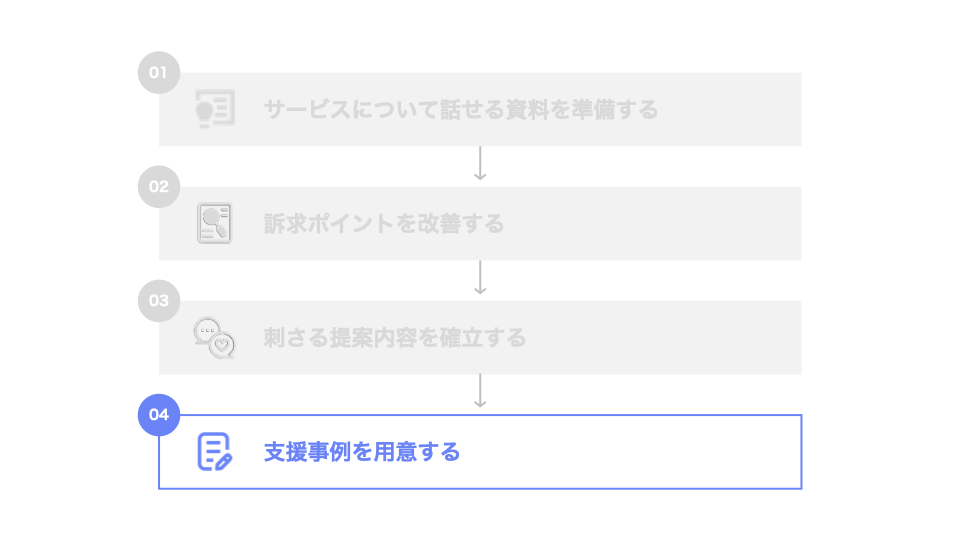Click the magnifier document icon in step 02
Screen dimensions: 960x540
tap(214, 223)
